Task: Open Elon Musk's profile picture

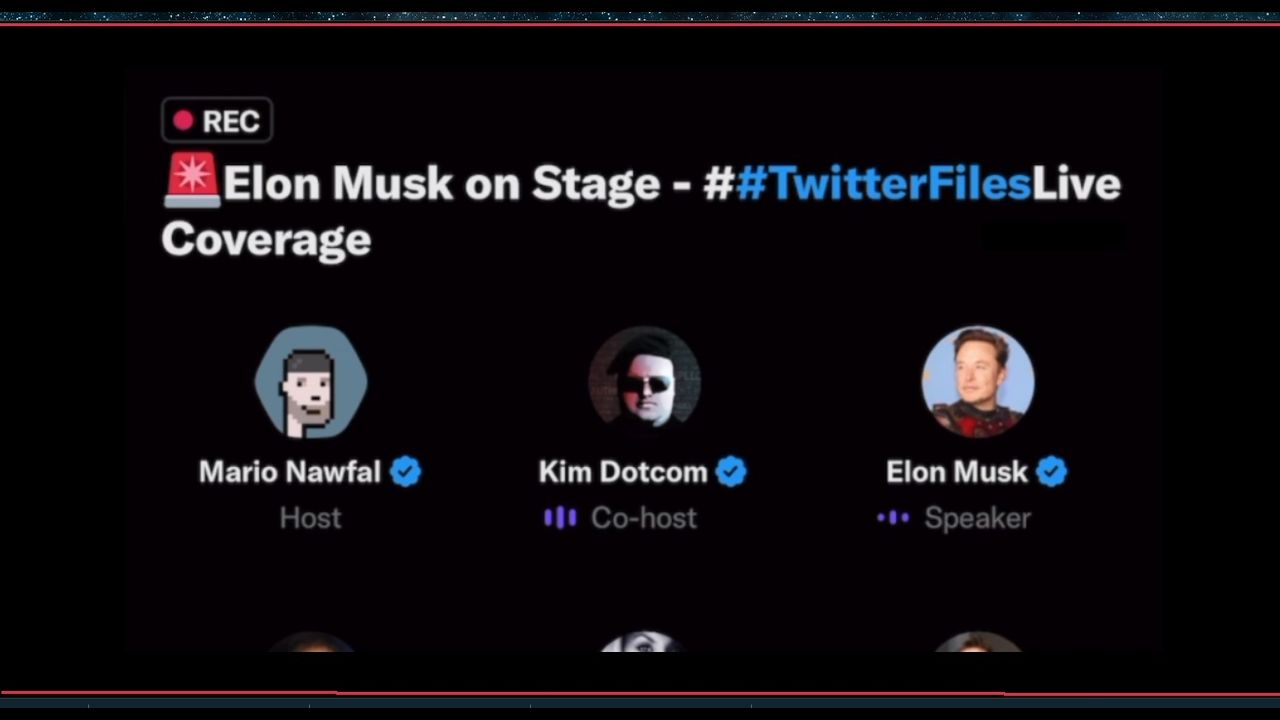Action: coord(977,382)
